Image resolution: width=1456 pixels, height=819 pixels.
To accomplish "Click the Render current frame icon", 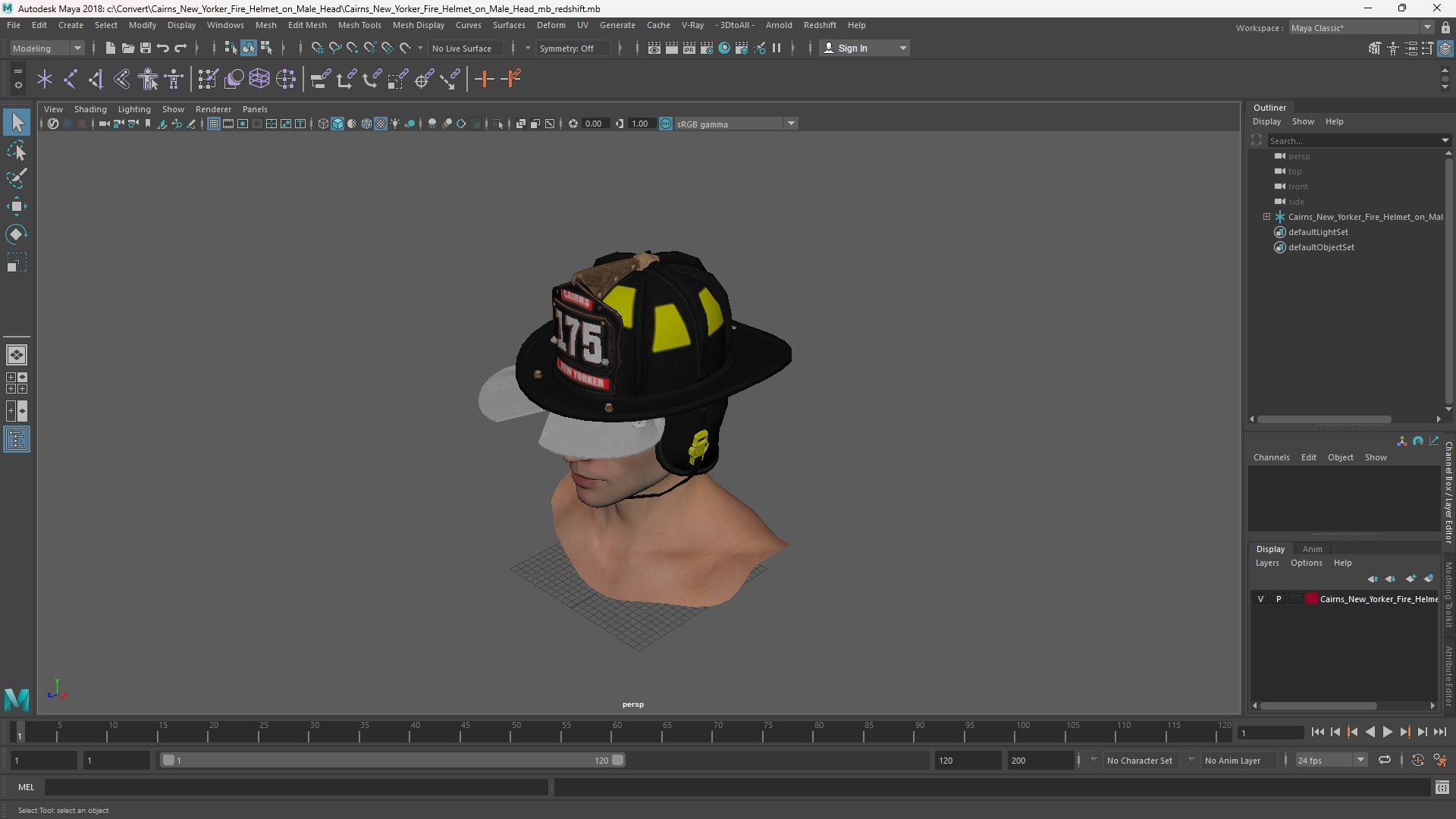I will coord(672,48).
